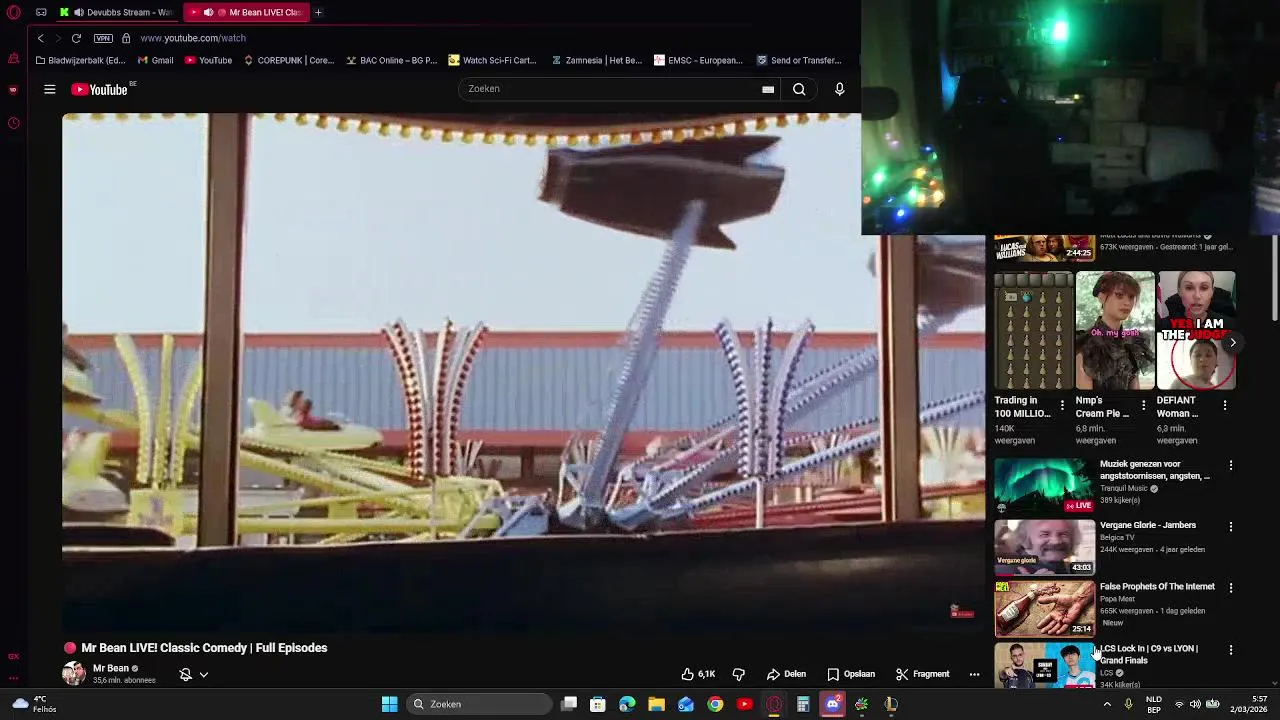Go to the YouTube home logo
Screen dimensions: 1280x720
click(101, 89)
